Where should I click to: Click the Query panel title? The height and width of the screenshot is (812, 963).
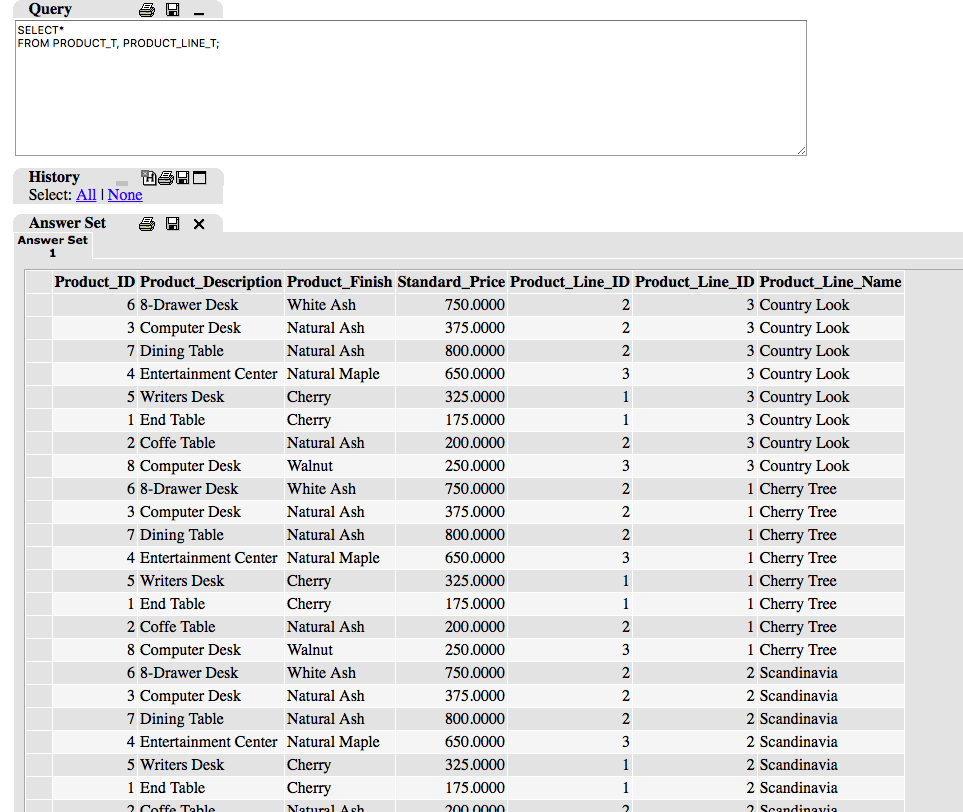[x=50, y=9]
